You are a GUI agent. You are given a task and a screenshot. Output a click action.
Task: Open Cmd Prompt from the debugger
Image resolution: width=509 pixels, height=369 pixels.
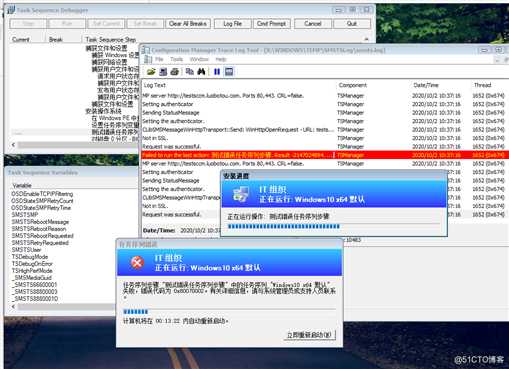(271, 24)
